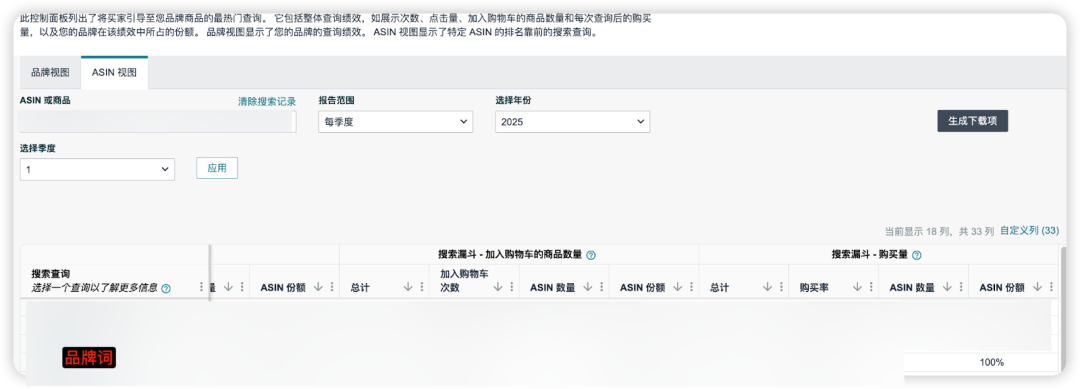Sort the ASIN 份额 column left of 加入购物车 group
The width and height of the screenshot is (1080, 389).
pos(318,288)
